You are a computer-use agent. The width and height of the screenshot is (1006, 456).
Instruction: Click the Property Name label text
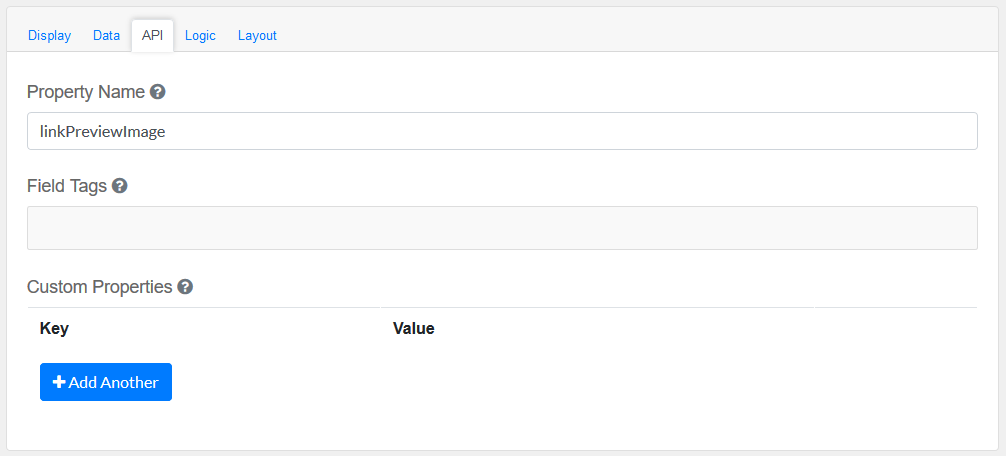(x=86, y=92)
